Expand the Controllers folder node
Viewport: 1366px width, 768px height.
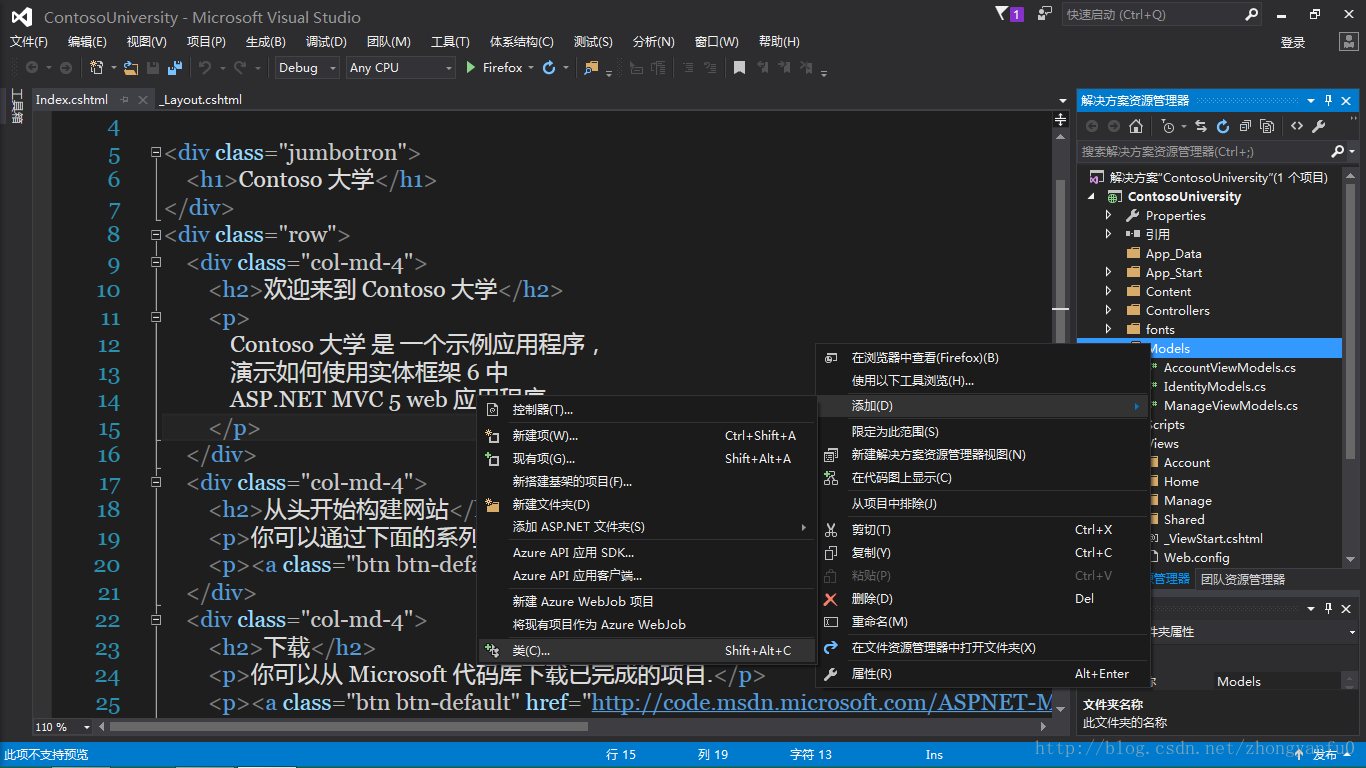(1108, 310)
